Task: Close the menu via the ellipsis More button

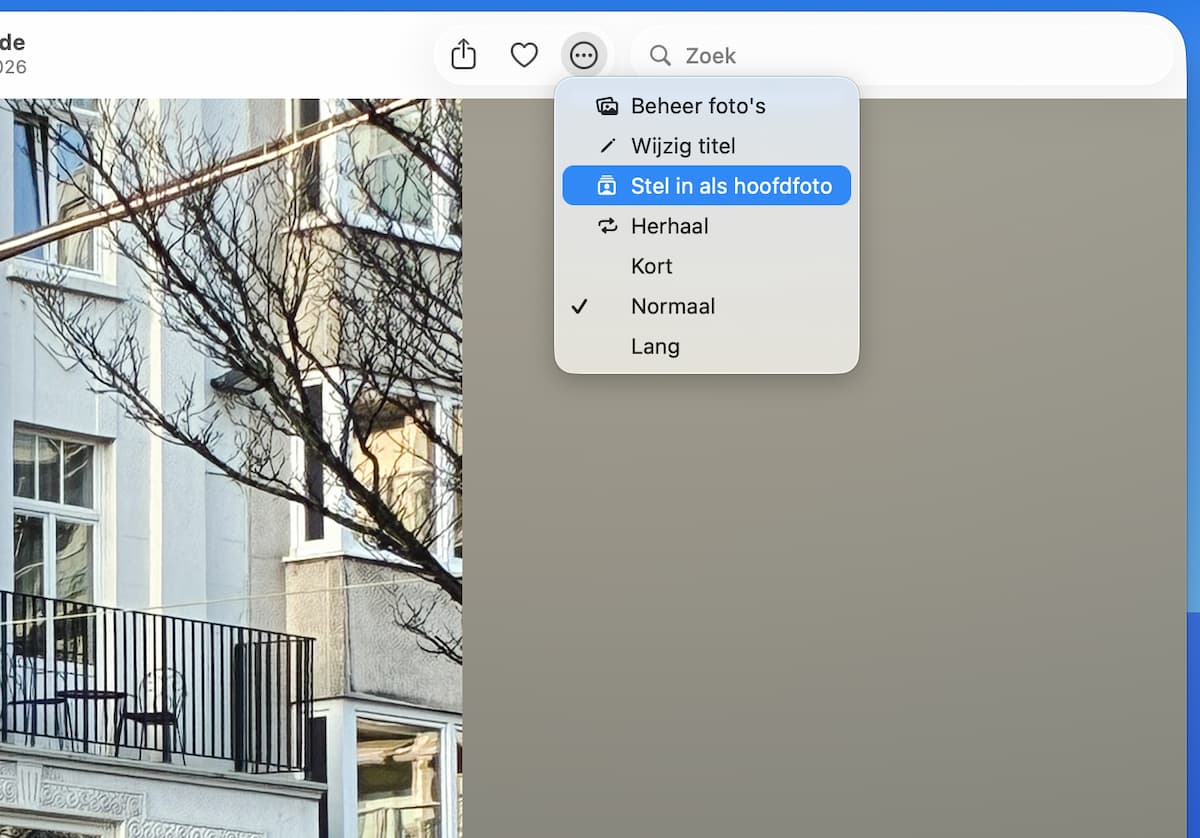Action: (584, 56)
